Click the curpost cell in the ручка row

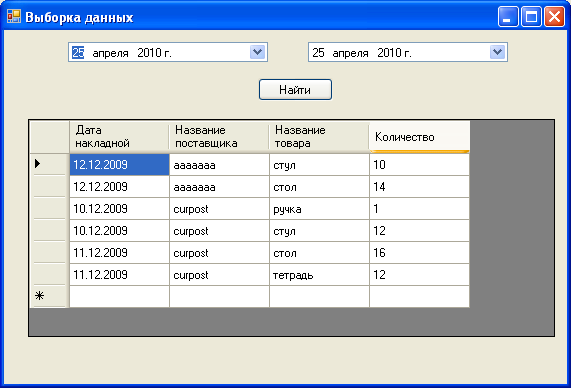pos(219,209)
